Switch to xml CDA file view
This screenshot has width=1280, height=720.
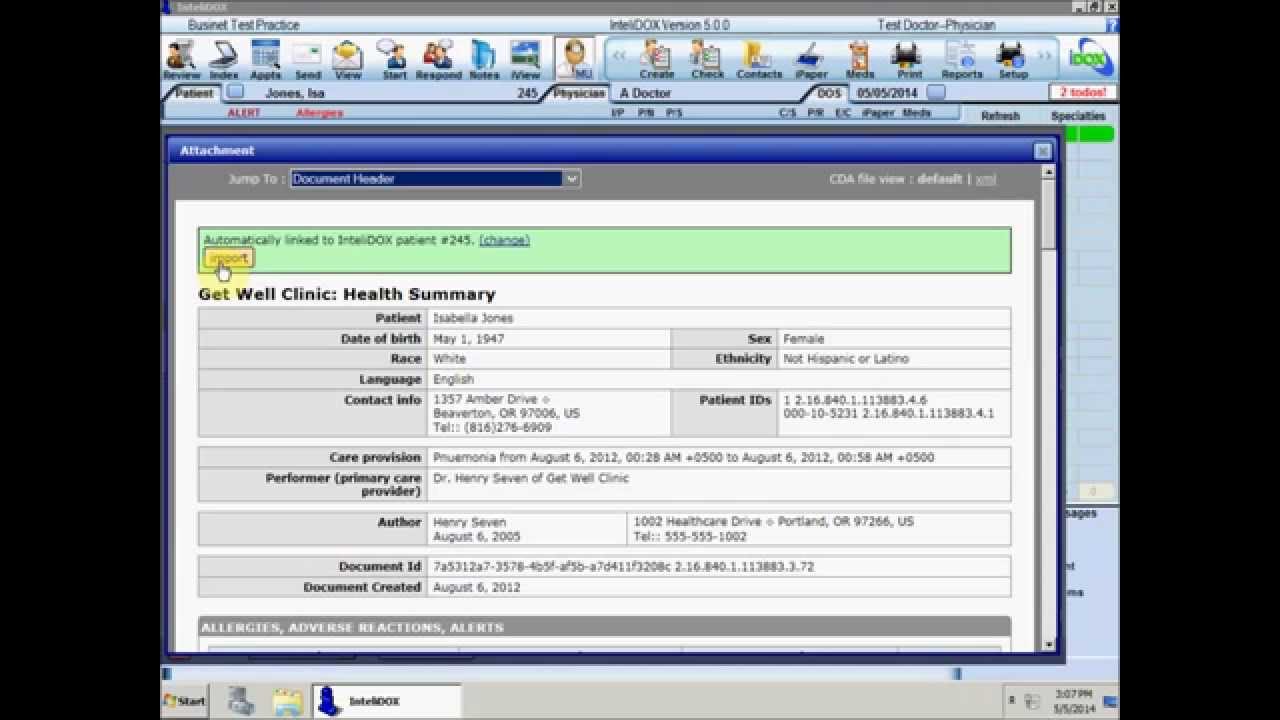(986, 179)
